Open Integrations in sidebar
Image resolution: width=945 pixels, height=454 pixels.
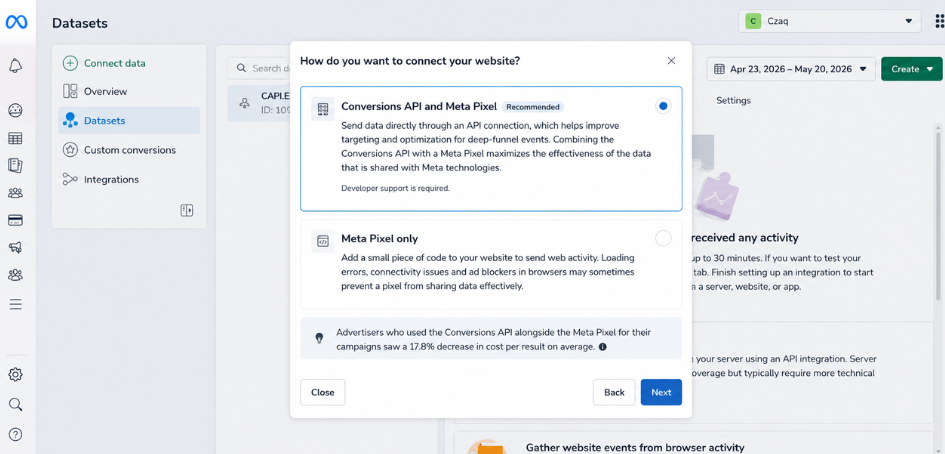[129, 179]
